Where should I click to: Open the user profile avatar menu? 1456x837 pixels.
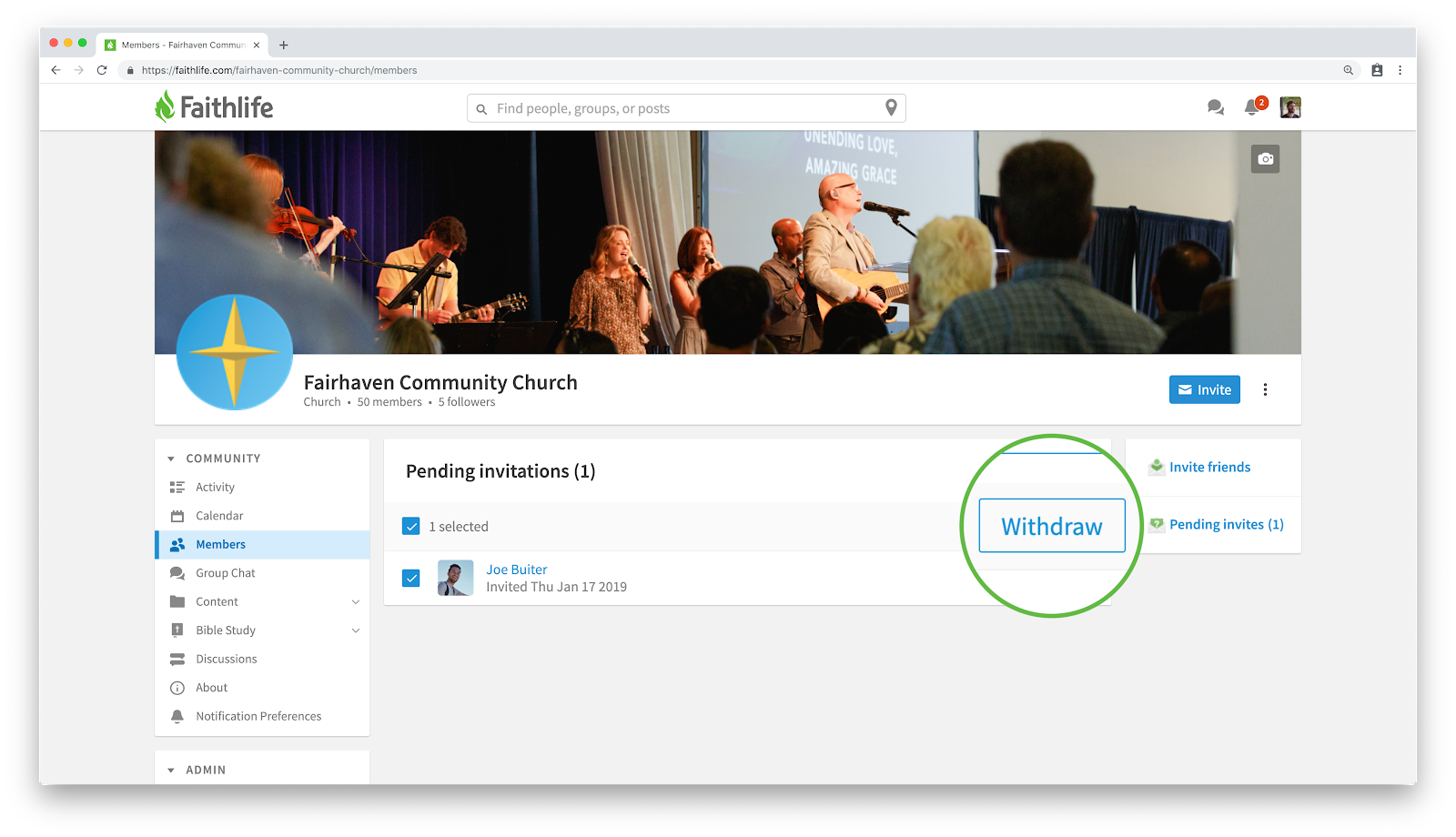tap(1290, 107)
